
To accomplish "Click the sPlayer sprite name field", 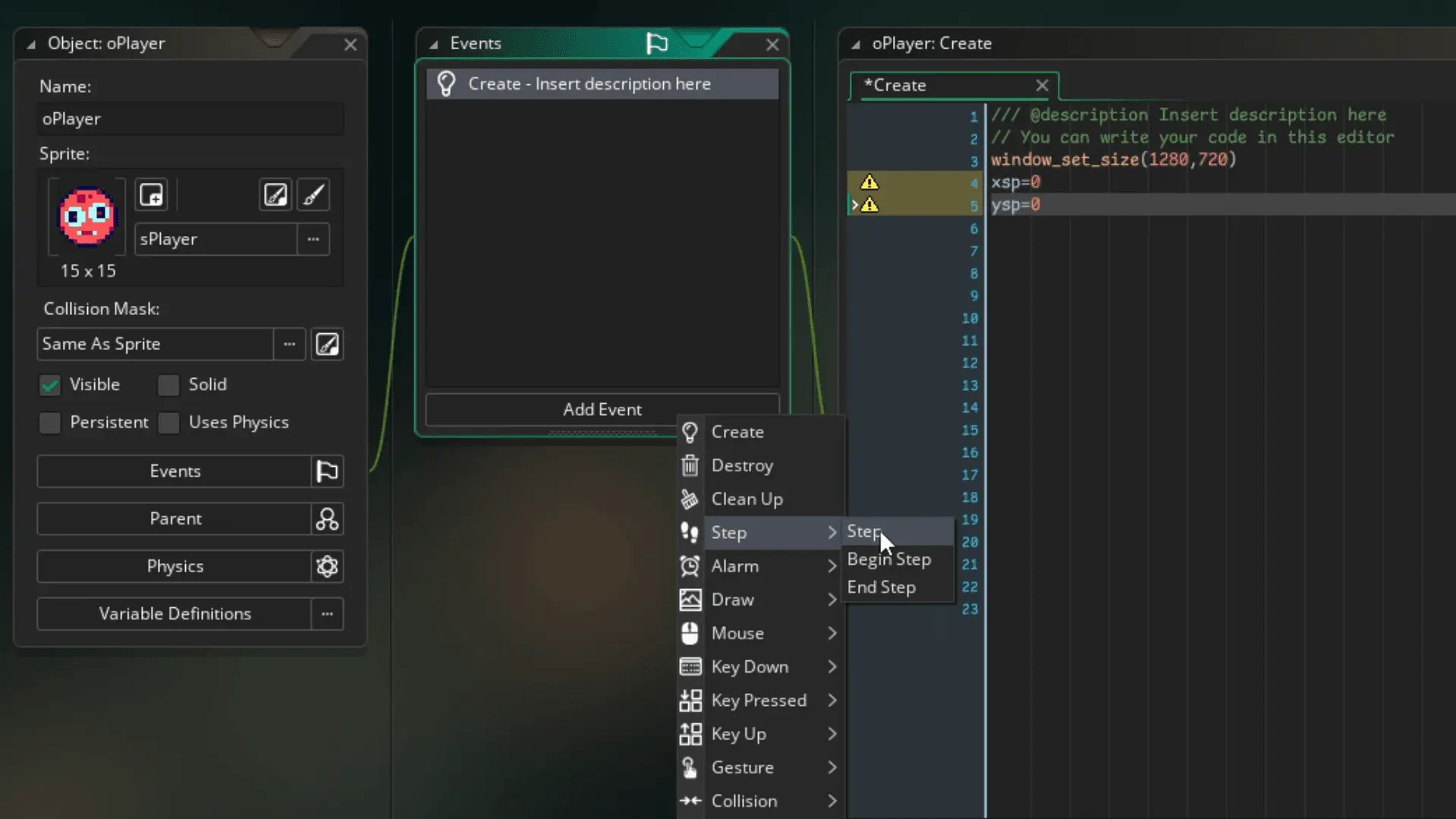I will click(215, 239).
